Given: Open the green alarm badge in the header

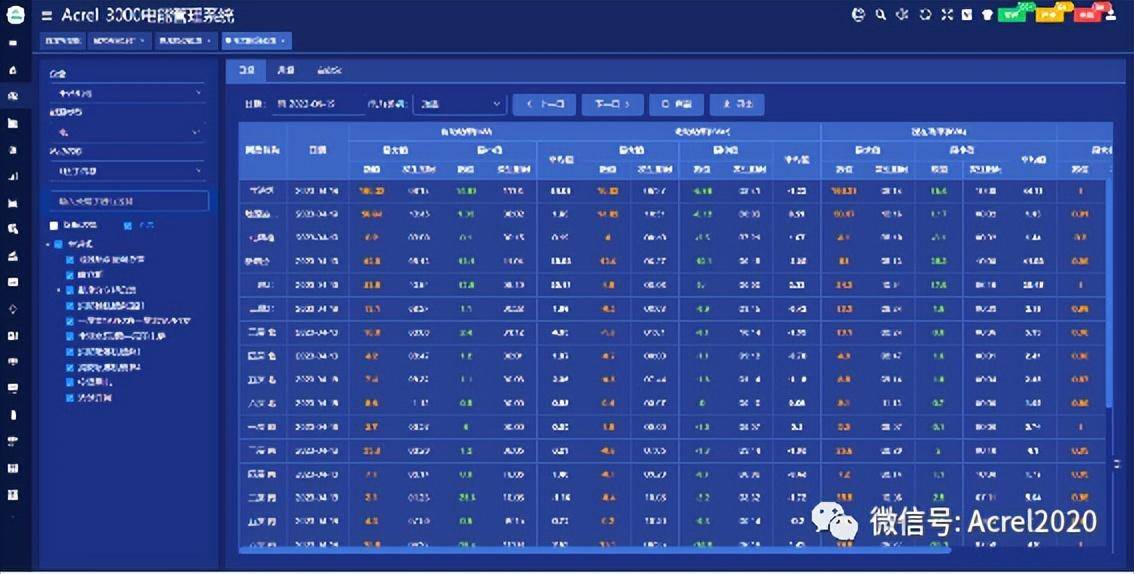Looking at the screenshot, I should (1014, 13).
